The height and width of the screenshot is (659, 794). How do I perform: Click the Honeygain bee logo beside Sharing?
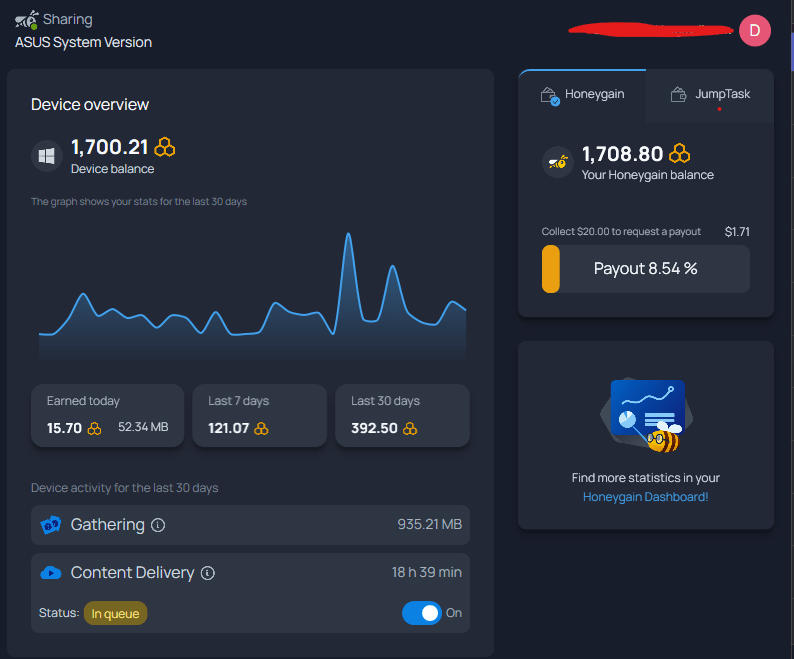26,20
